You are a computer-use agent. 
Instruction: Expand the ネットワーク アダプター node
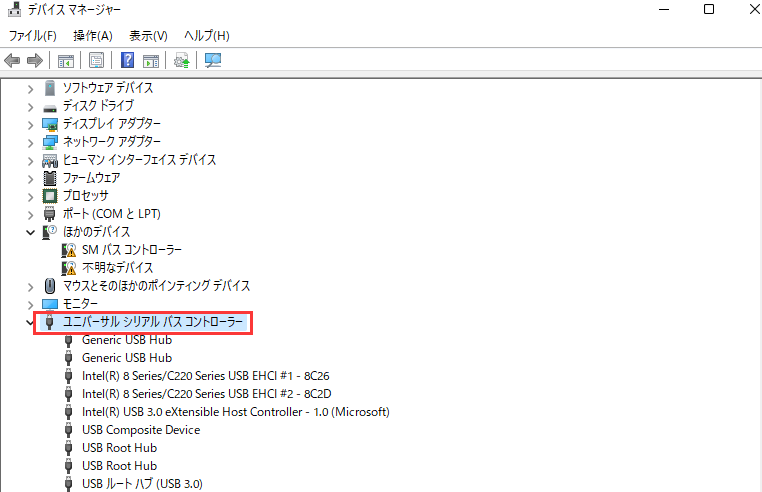pos(31,142)
